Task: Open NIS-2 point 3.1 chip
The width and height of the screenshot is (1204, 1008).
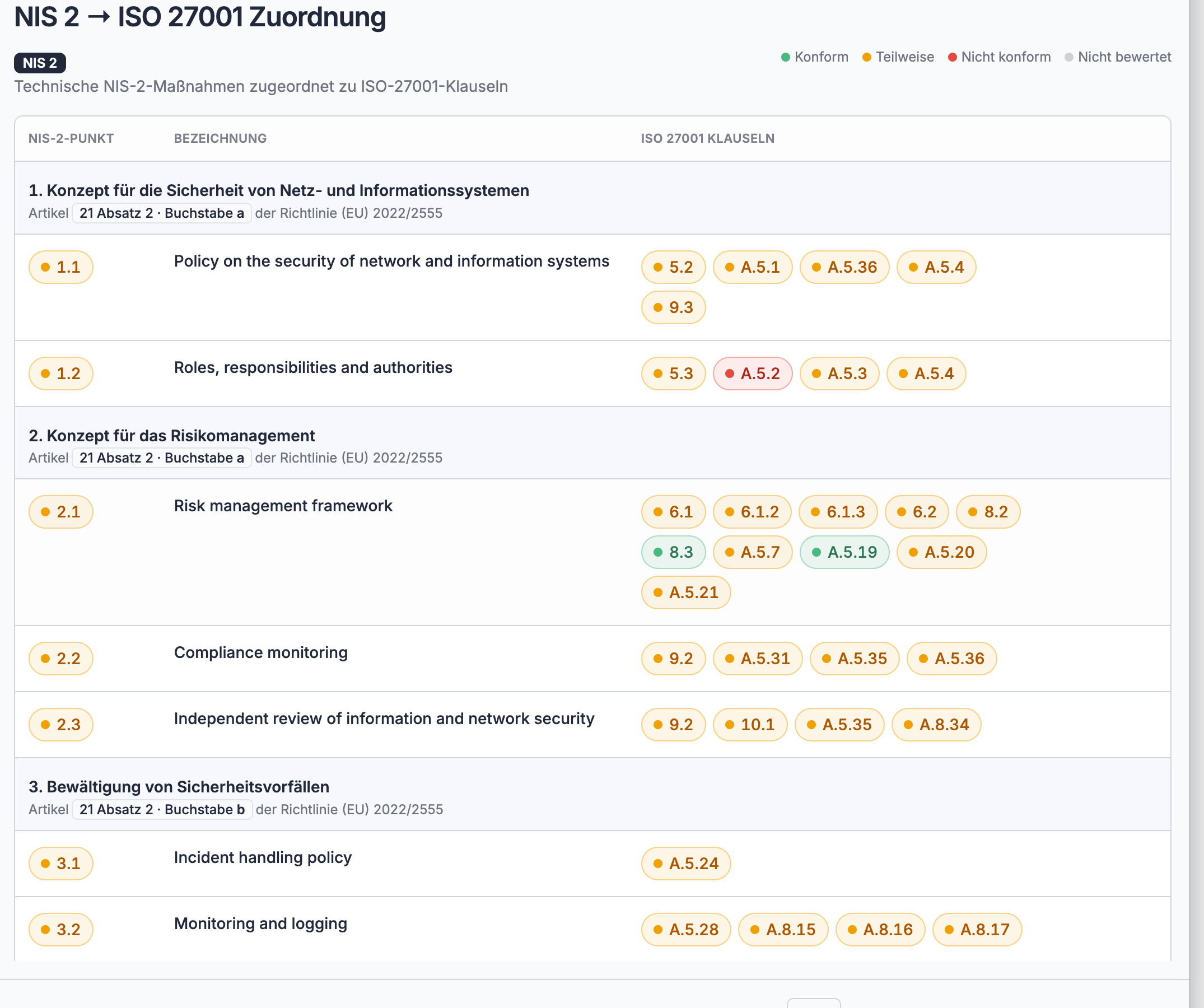Action: click(x=61, y=864)
